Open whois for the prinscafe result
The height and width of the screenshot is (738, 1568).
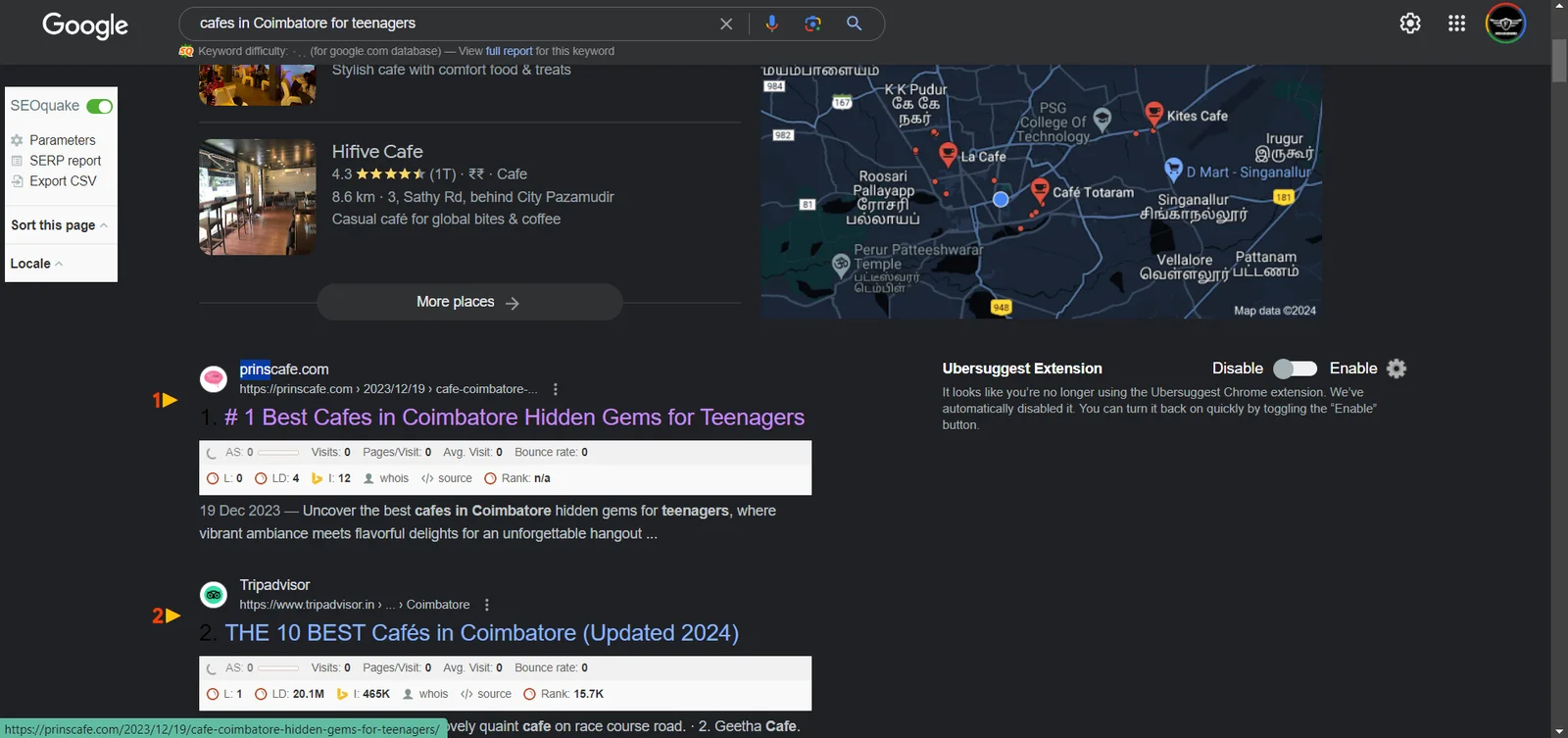click(x=386, y=478)
